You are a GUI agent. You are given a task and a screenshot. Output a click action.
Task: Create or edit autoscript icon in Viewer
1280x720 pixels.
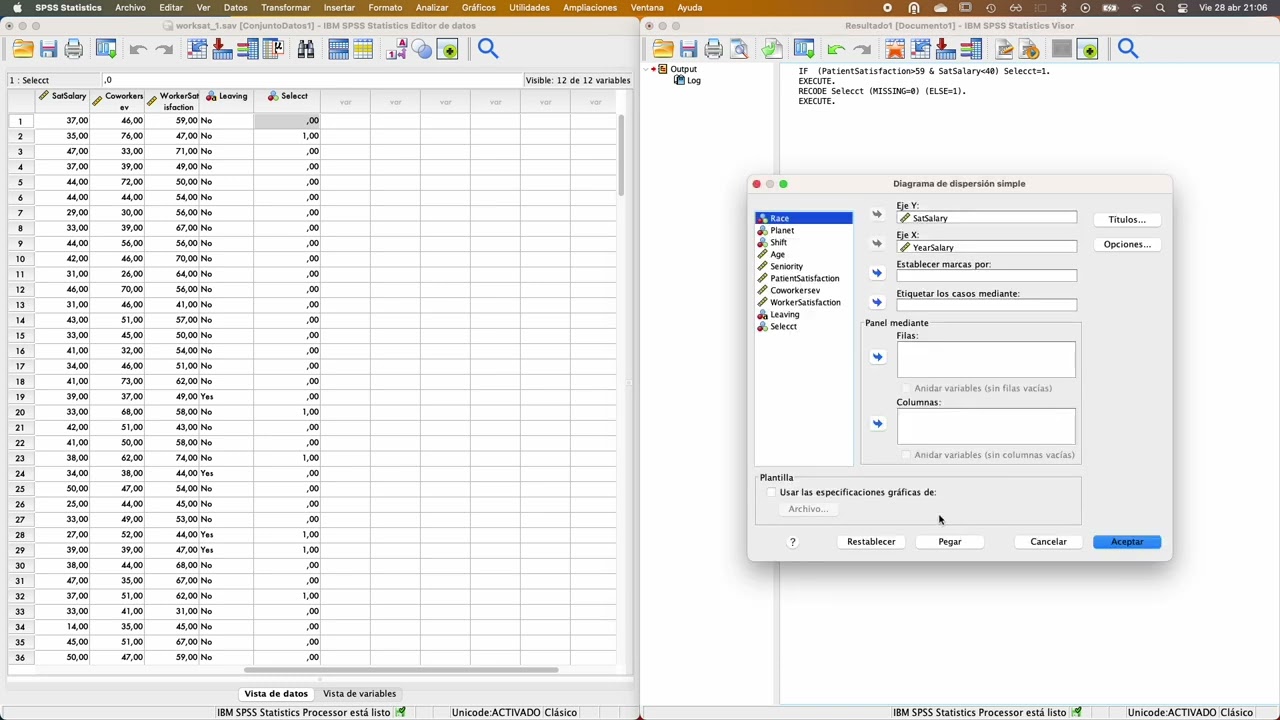point(1004,49)
